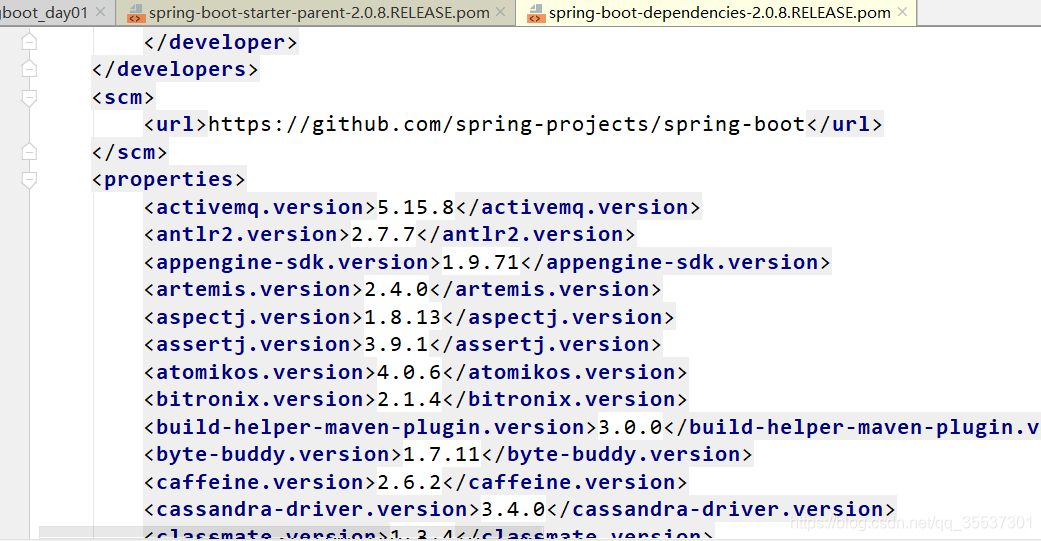This screenshot has width=1041, height=541.
Task: Click the opening <artemis.version> tag
Action: click(x=254, y=290)
